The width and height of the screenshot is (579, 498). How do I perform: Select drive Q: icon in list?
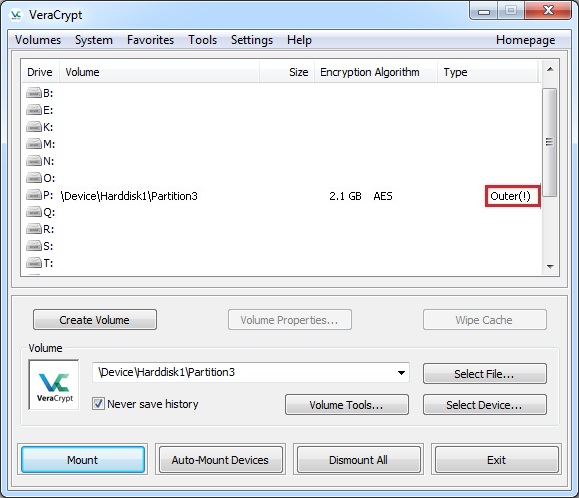34,212
